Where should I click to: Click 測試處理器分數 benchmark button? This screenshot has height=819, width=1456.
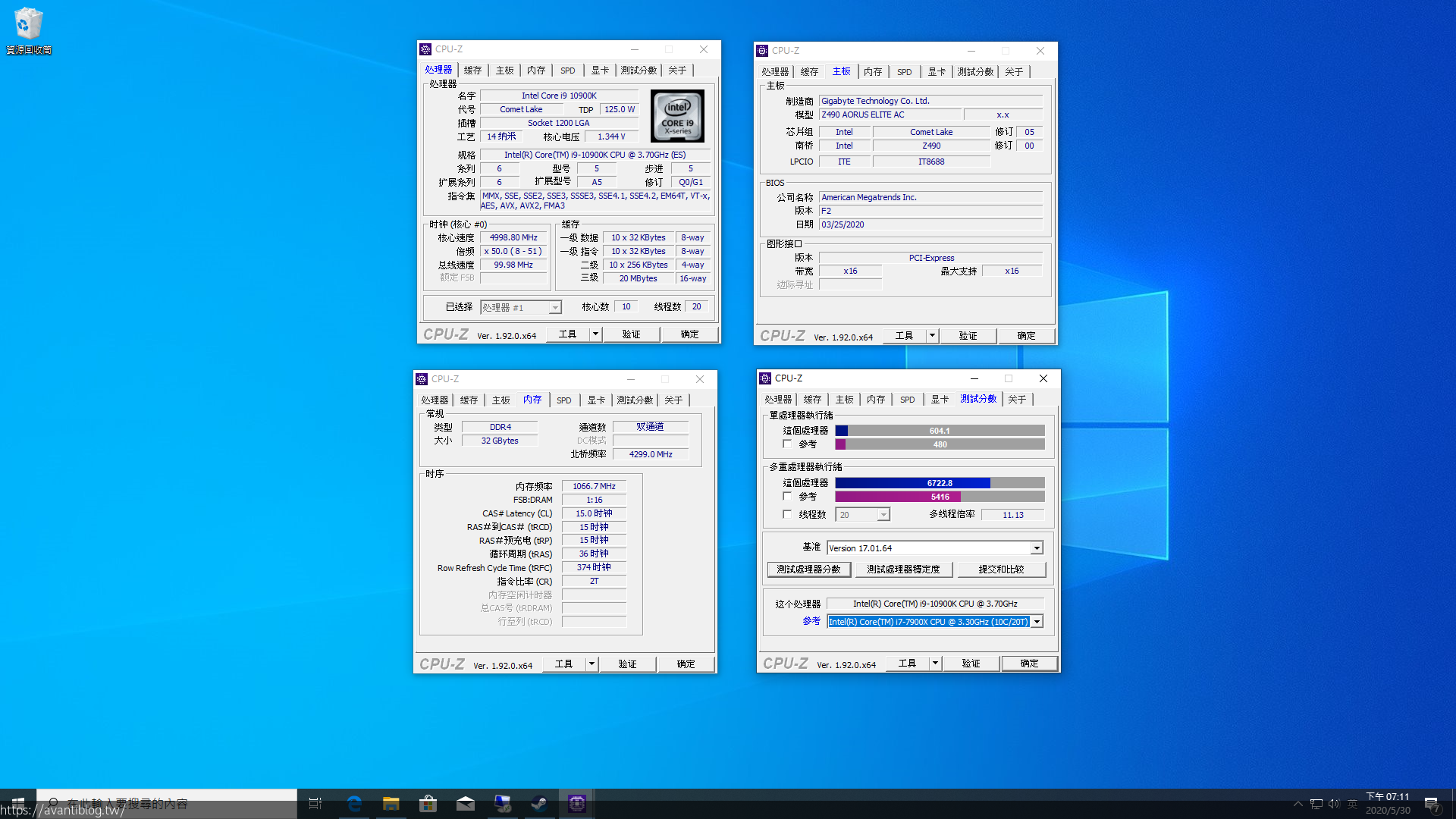coord(808,570)
